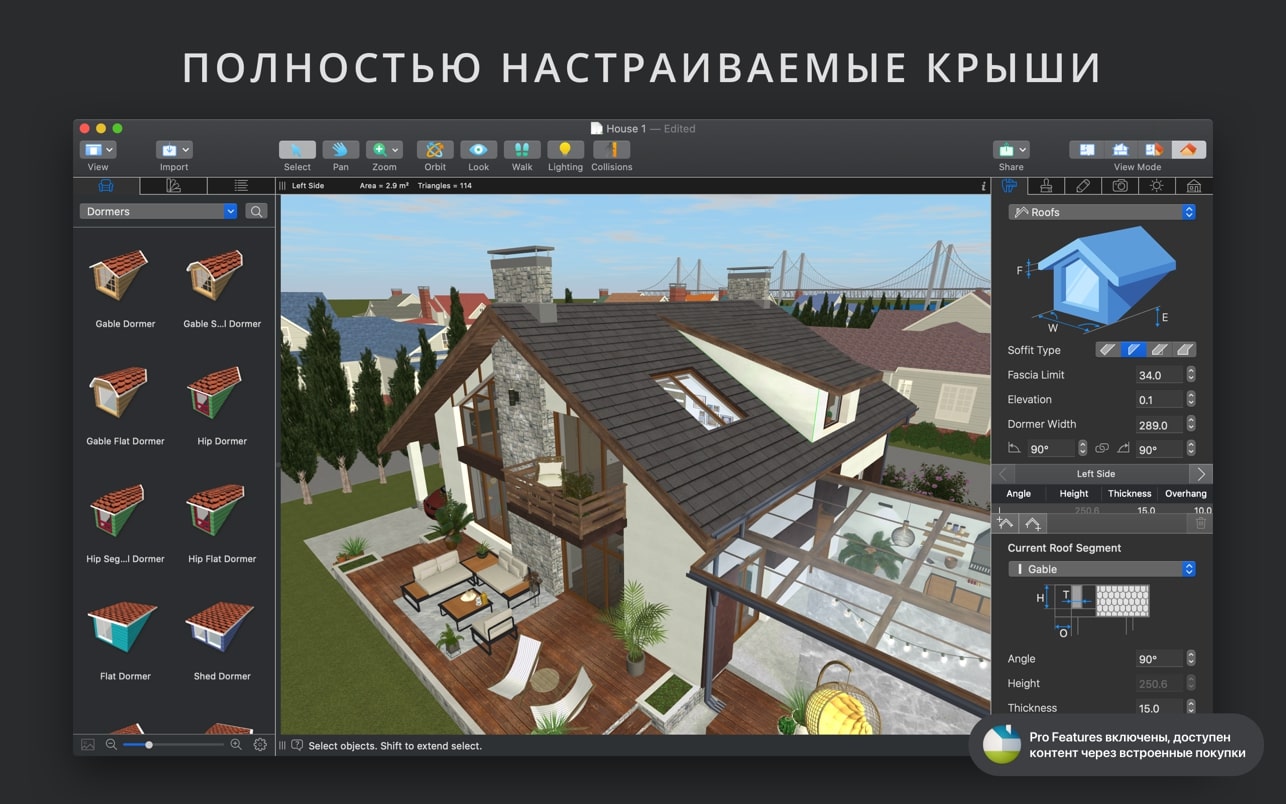This screenshot has height=804, width=1286.
Task: Go to next roof side arrow
Action: coord(1201,474)
